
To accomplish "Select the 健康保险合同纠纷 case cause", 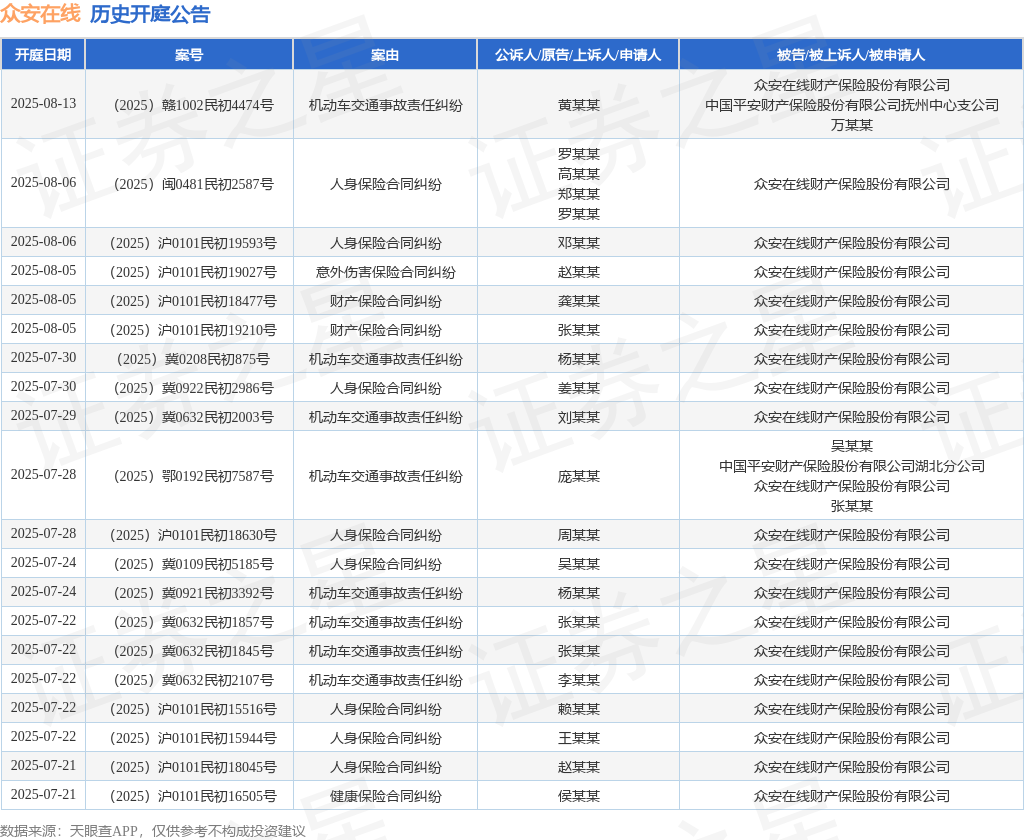I will click(x=385, y=796).
